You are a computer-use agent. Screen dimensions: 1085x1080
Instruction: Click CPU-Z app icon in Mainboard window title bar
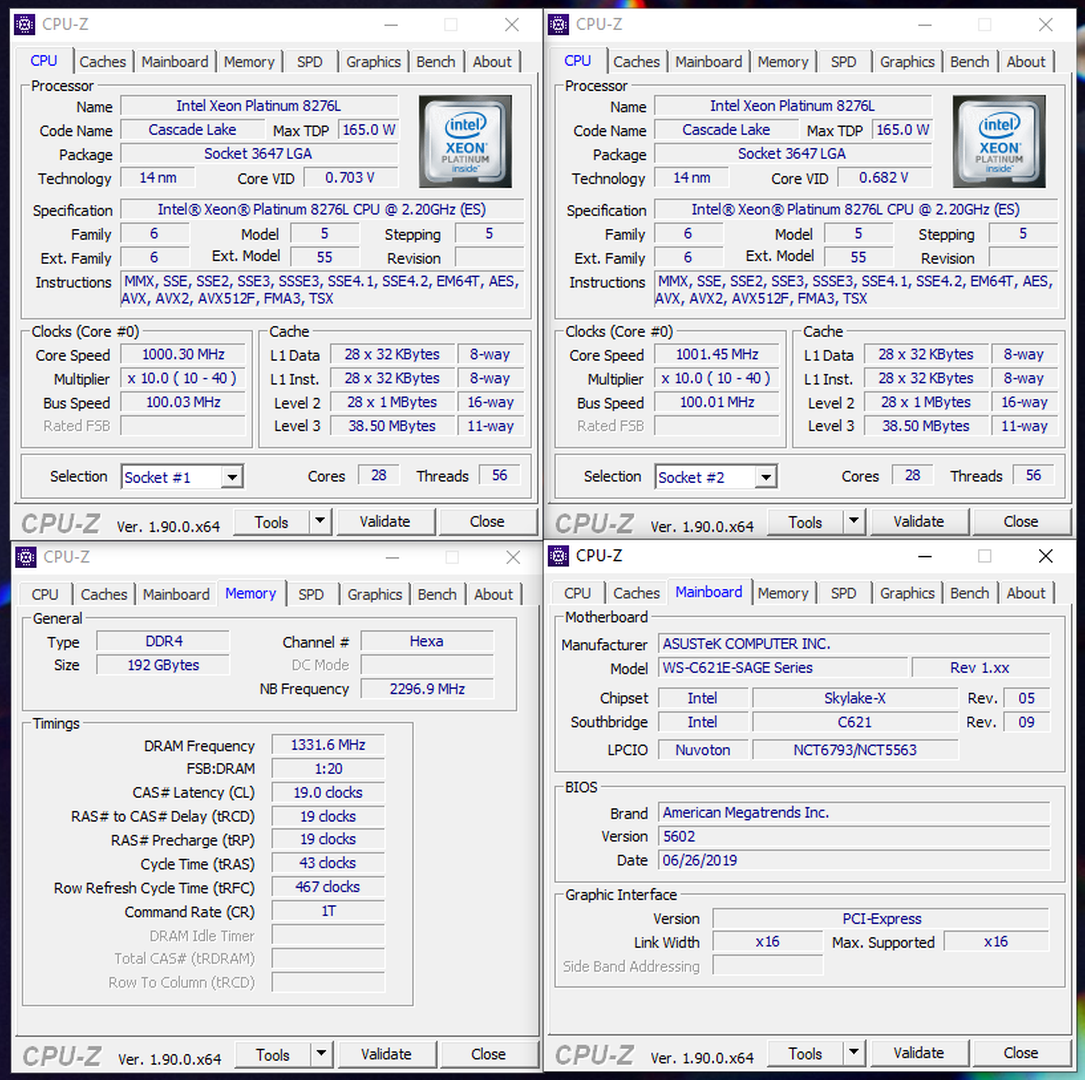558,556
